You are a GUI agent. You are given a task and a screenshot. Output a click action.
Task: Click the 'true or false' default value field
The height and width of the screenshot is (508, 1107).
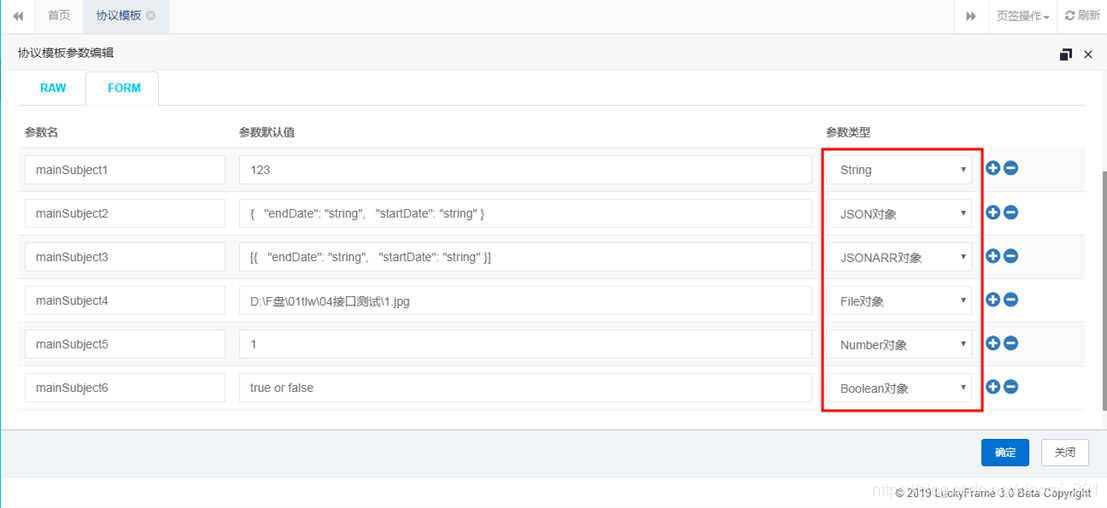pyautogui.click(x=525, y=387)
